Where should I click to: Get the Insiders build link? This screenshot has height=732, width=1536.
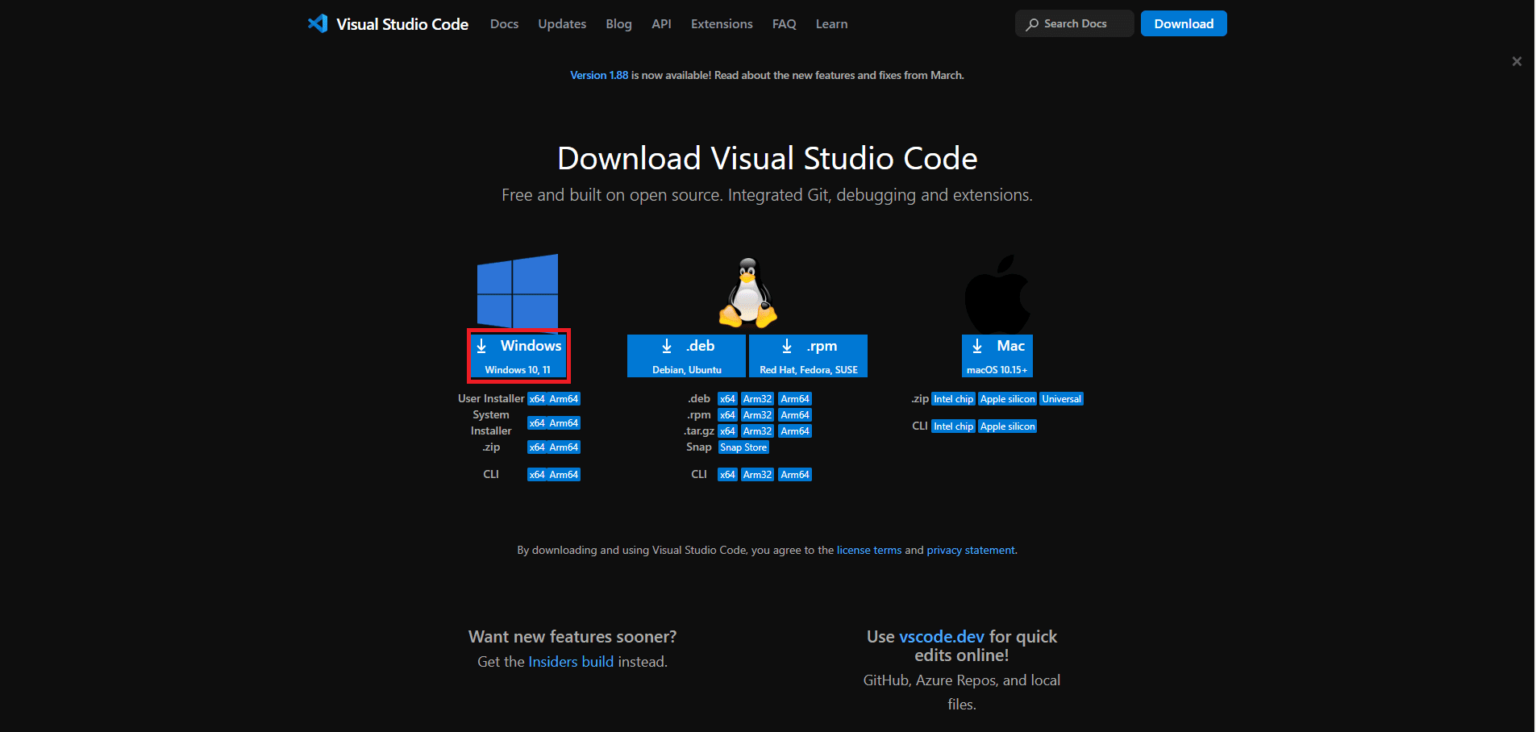pos(571,661)
